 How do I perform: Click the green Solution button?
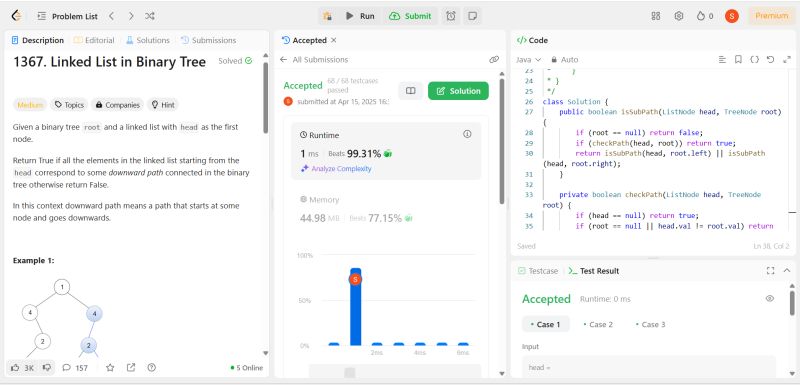(458, 91)
